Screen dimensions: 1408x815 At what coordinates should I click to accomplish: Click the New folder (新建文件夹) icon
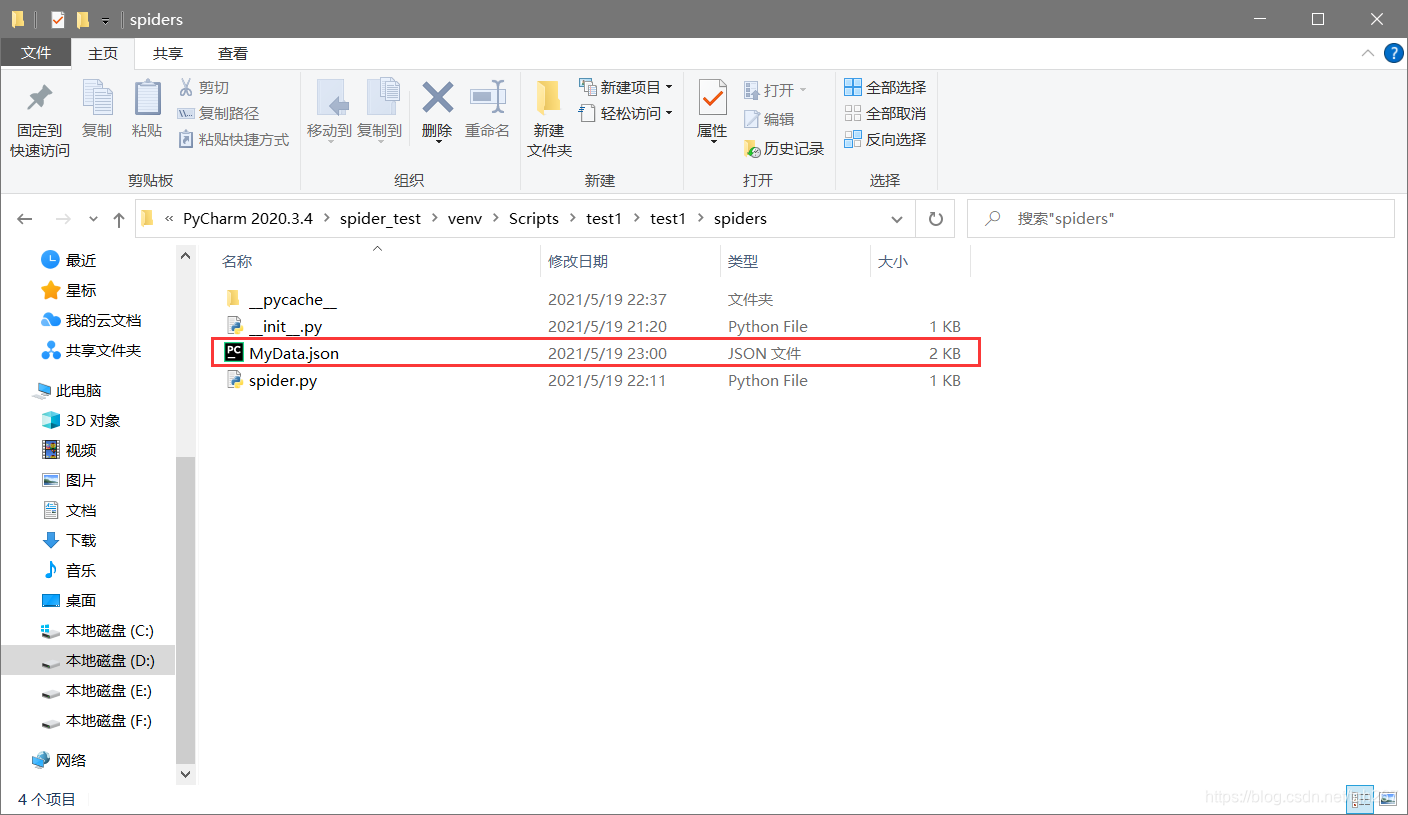pos(548,98)
